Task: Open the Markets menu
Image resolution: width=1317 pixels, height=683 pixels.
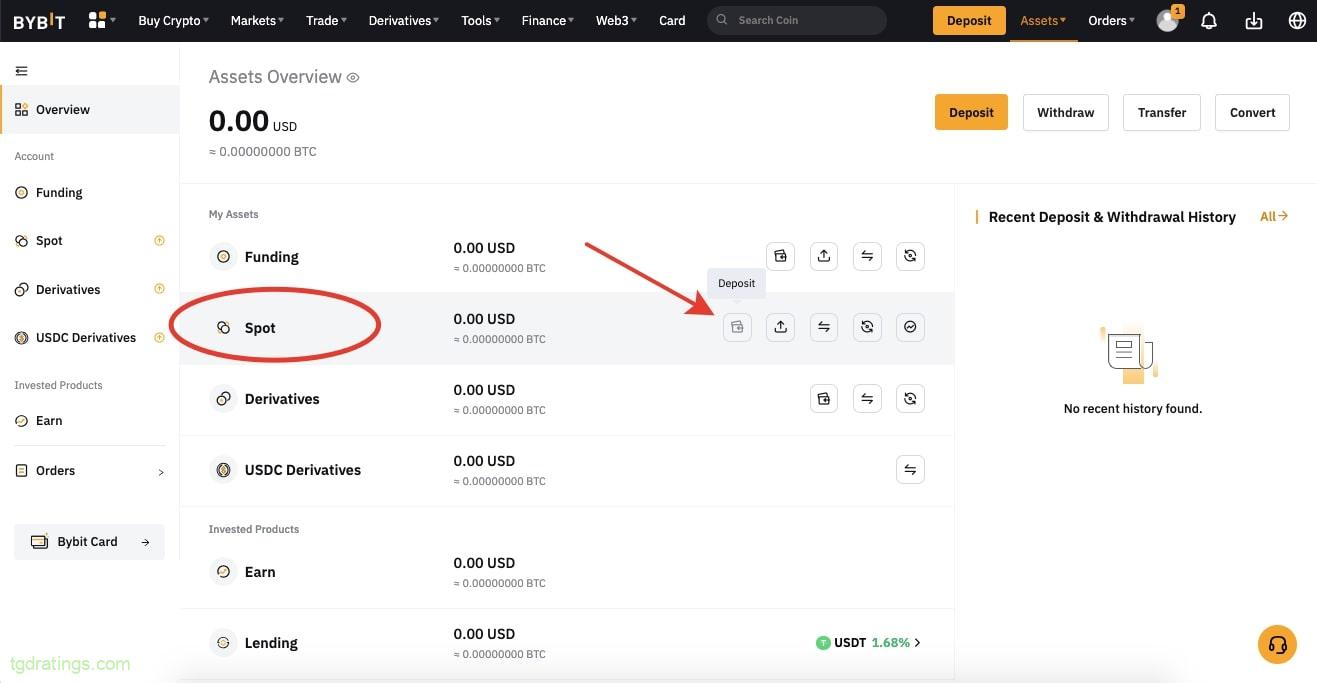Action: click(257, 20)
